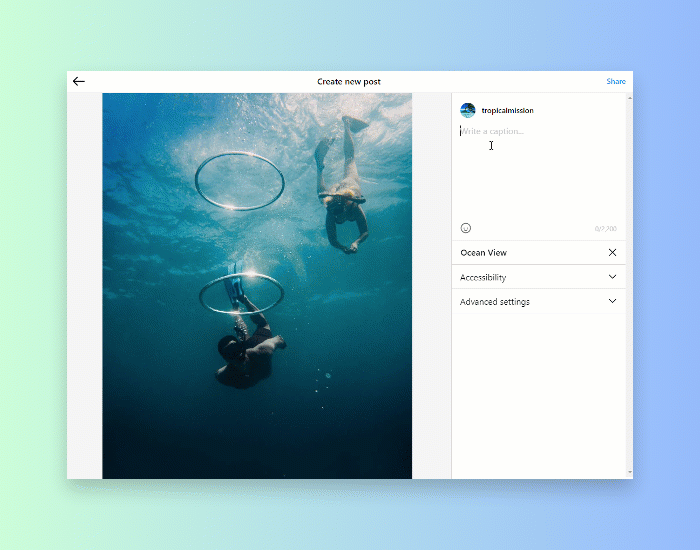700x550 pixels.
Task: Click the 0/2,200 character counter
Action: coord(605,229)
